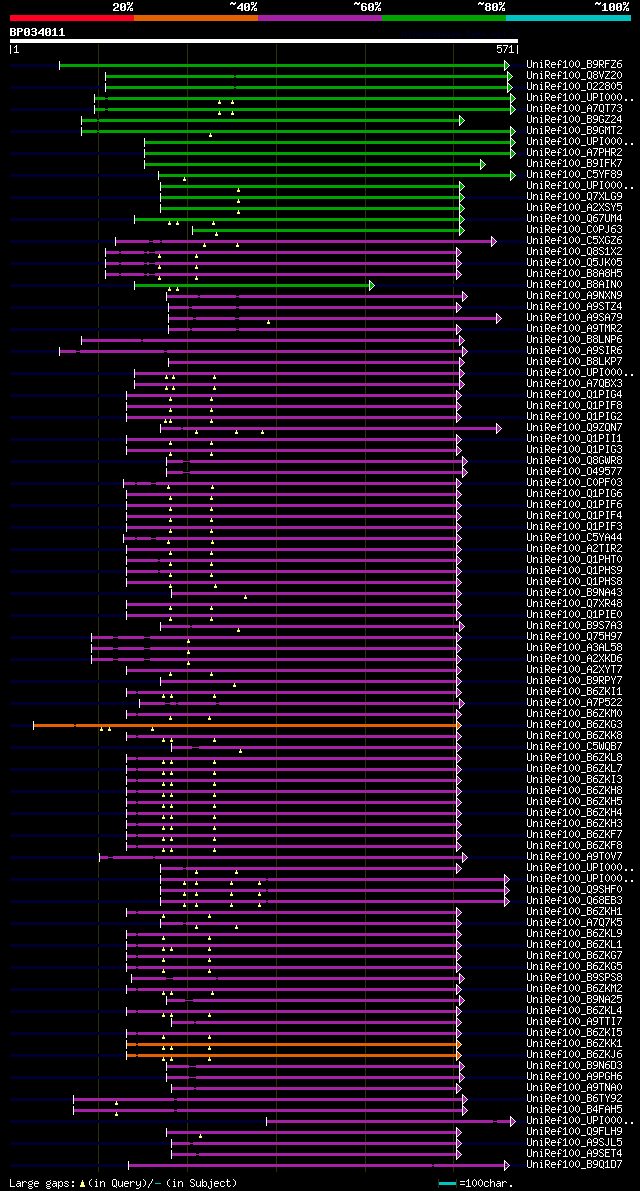Click the UniRef100_Q75H97 label

click(x=574, y=637)
